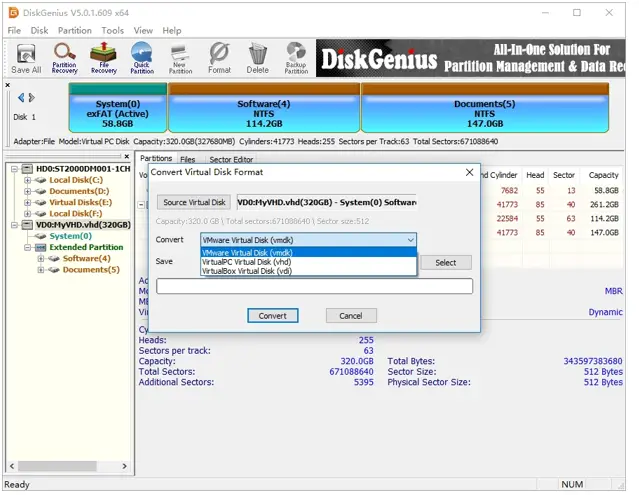Collapse the HD0:ST2000DM001 disk node
639x495 pixels.
(14, 169)
